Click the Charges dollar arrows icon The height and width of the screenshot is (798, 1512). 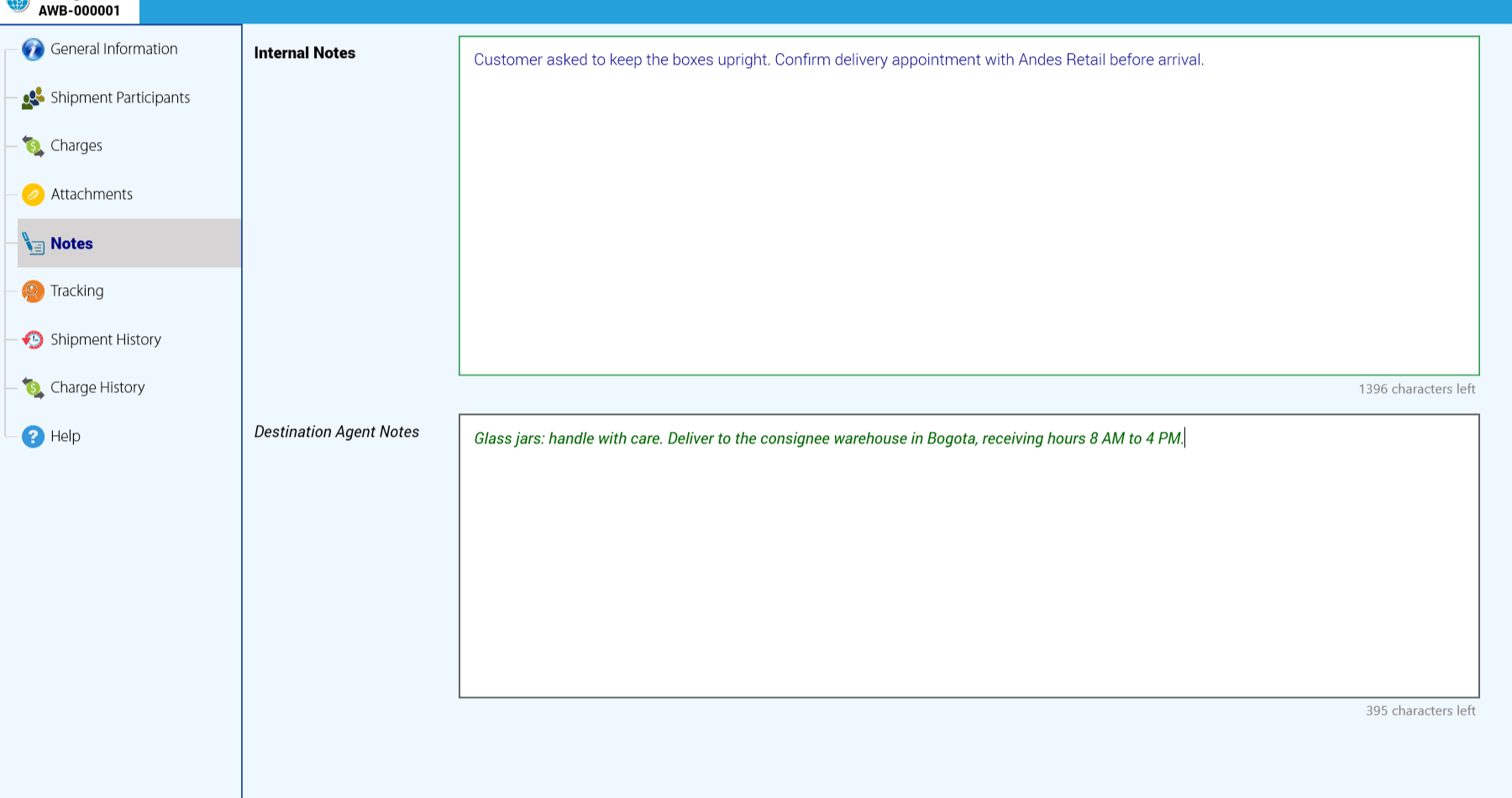[33, 146]
